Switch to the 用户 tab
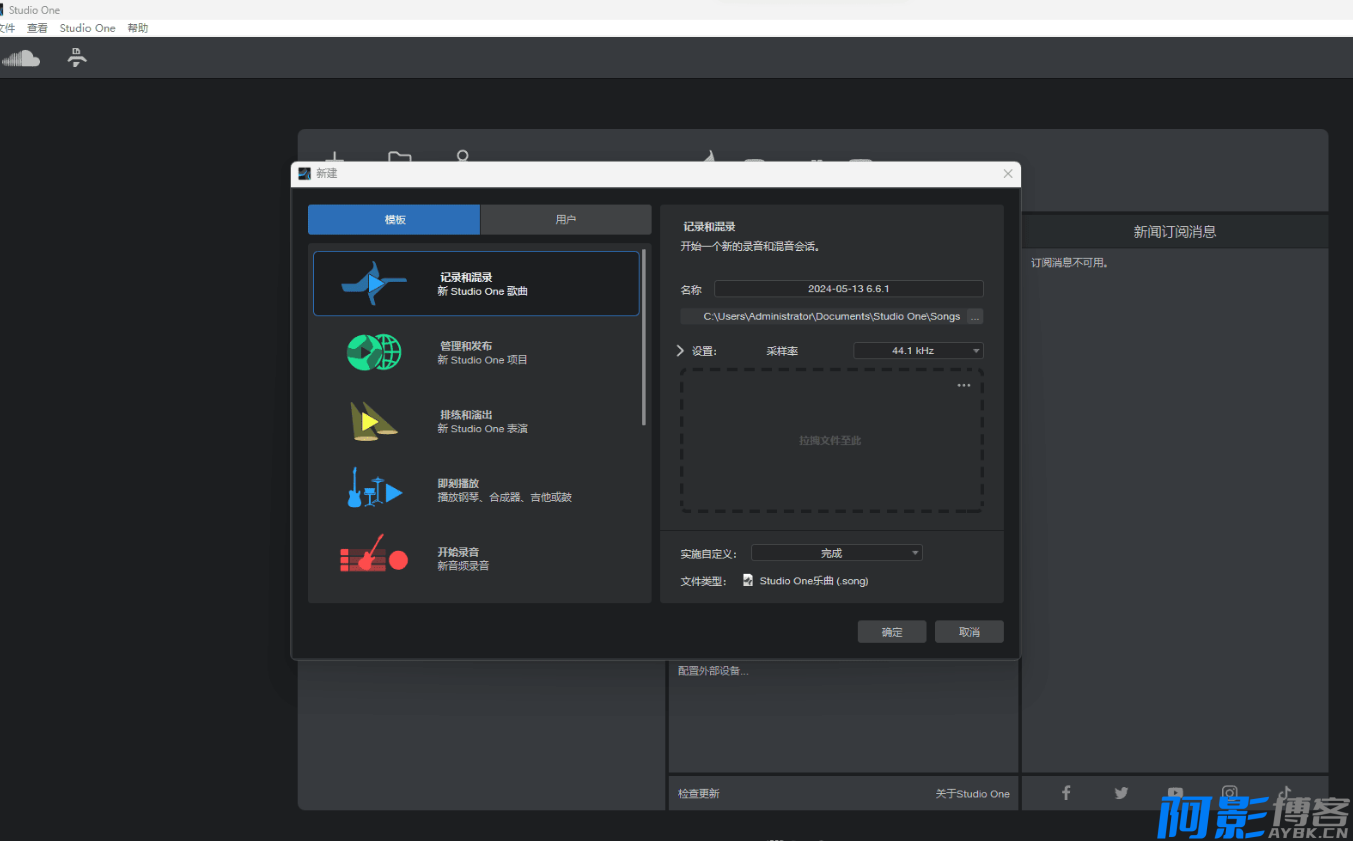The width and height of the screenshot is (1353, 841). pyautogui.click(x=566, y=220)
